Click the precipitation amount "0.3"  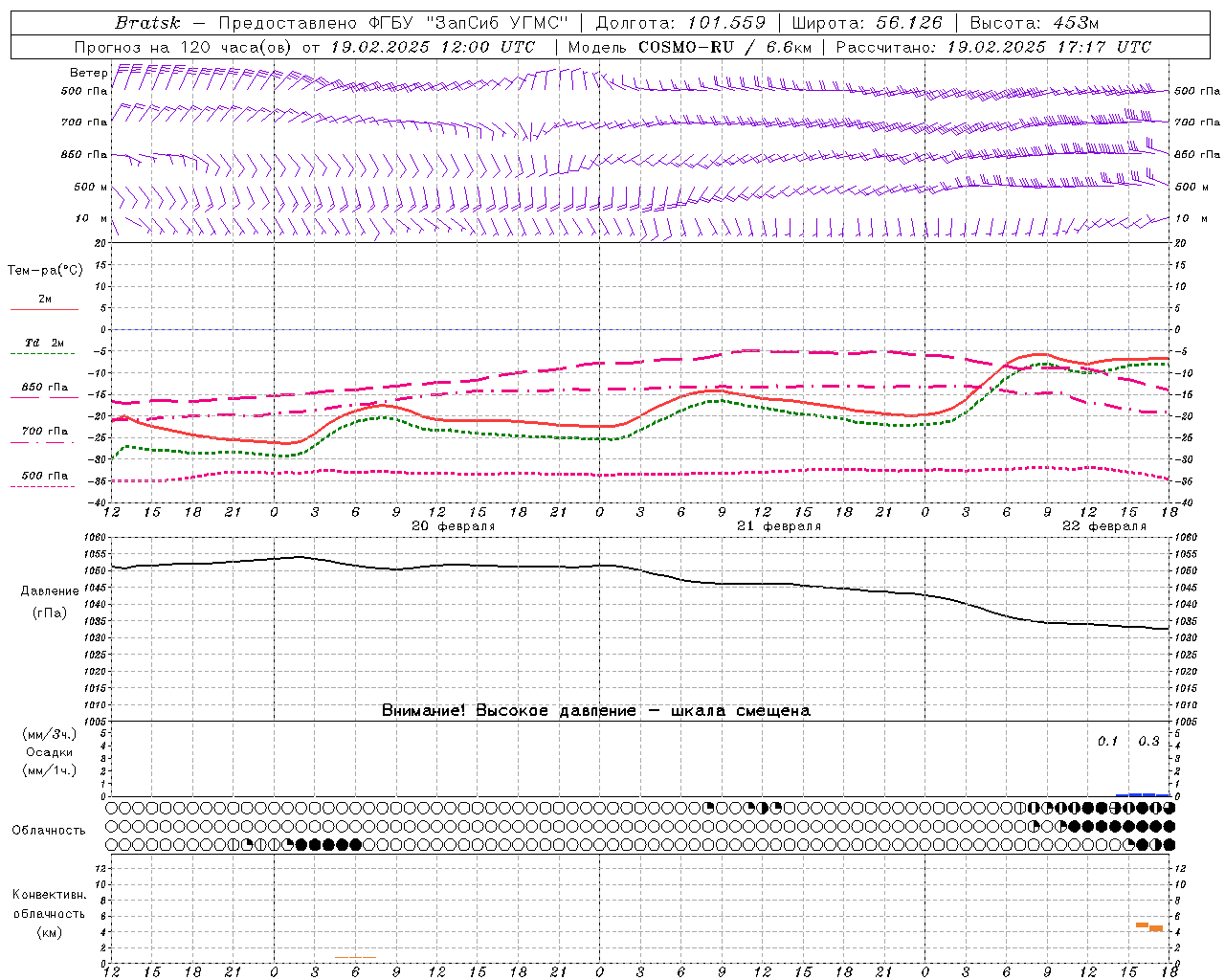[x=1148, y=741]
